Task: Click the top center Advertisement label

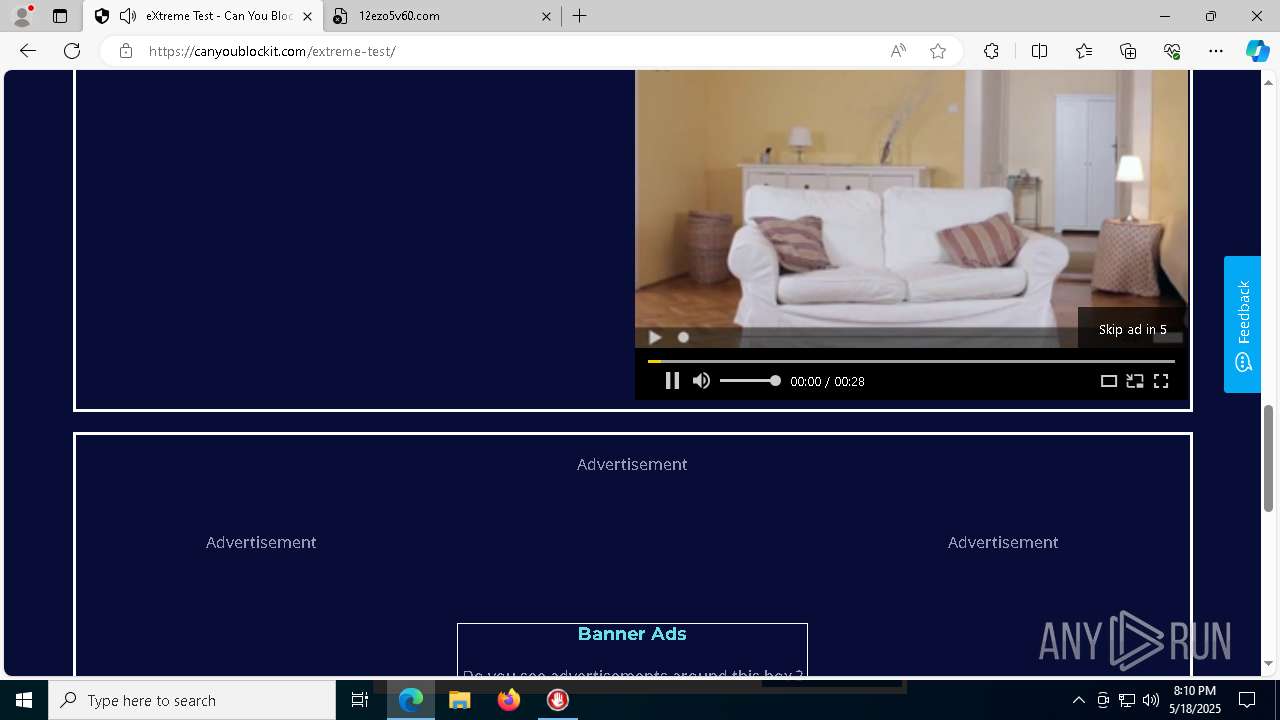Action: coord(632,464)
